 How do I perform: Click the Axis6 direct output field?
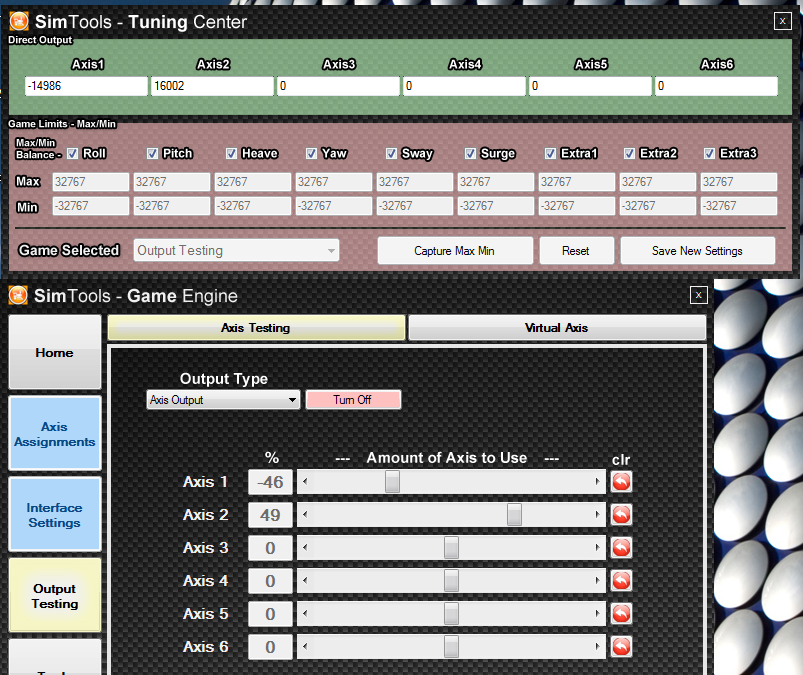pos(716,86)
